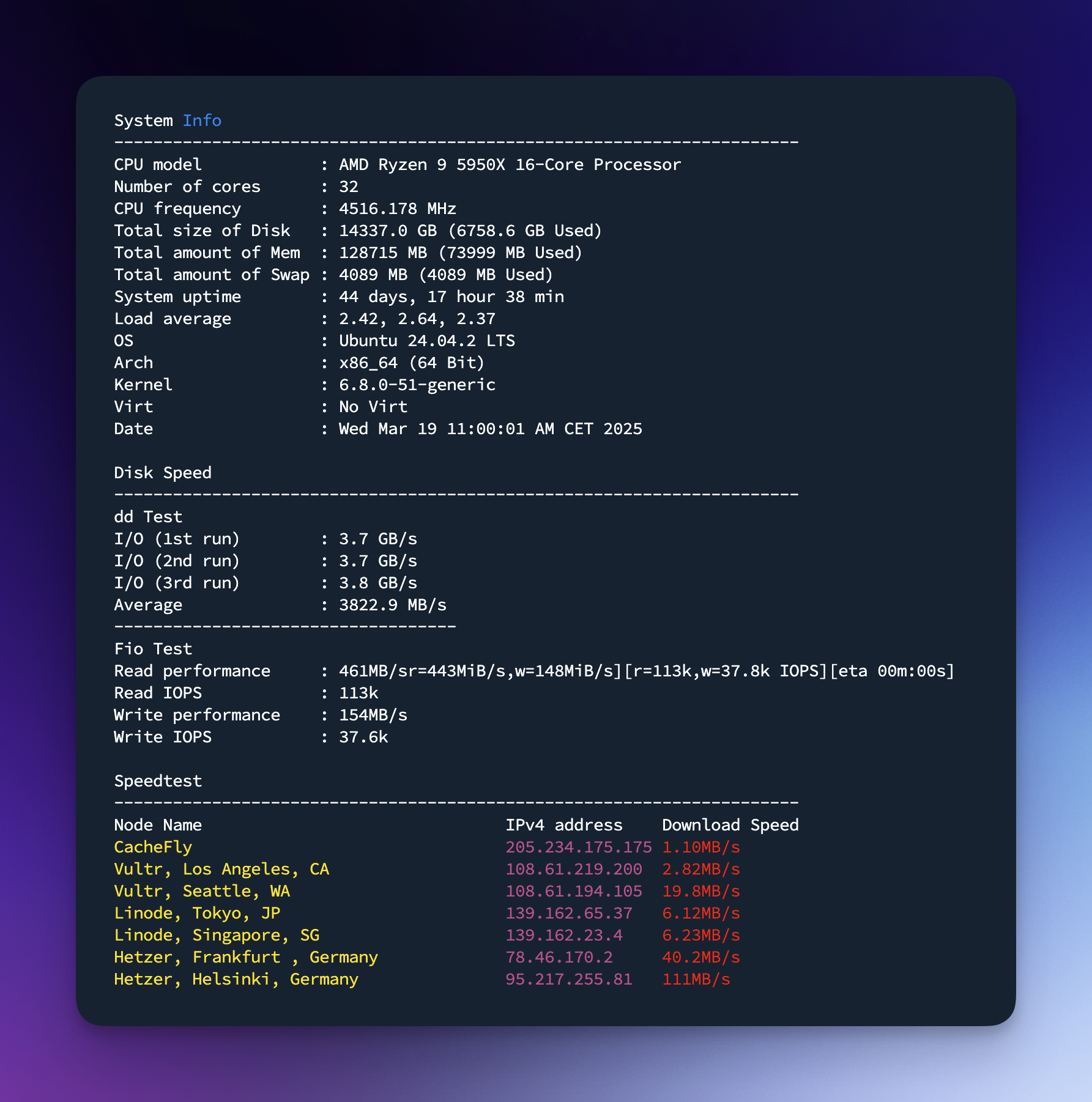
Task: Click the 'Hetzer, Helsinki, Germany' node
Action: click(236, 979)
